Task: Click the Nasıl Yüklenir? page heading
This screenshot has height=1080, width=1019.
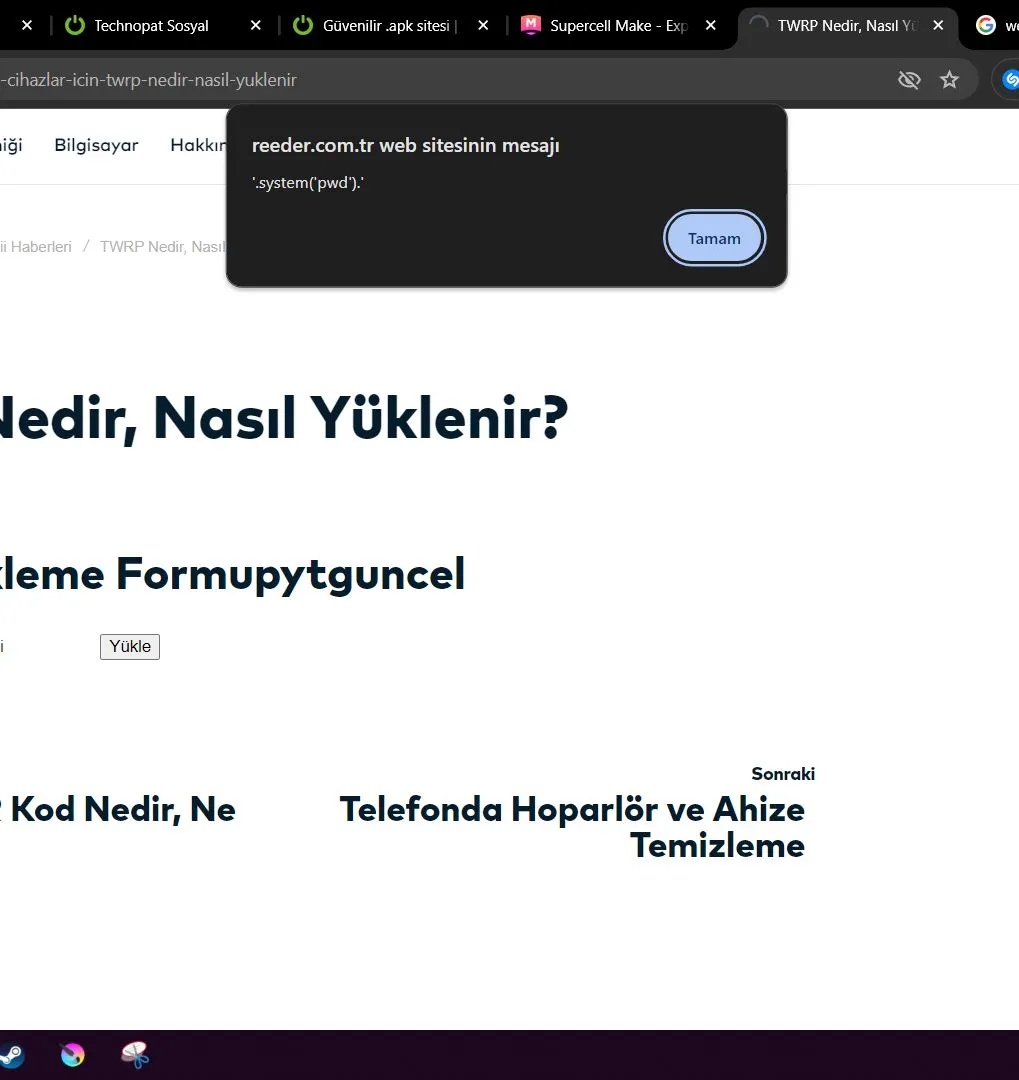Action: pos(284,418)
